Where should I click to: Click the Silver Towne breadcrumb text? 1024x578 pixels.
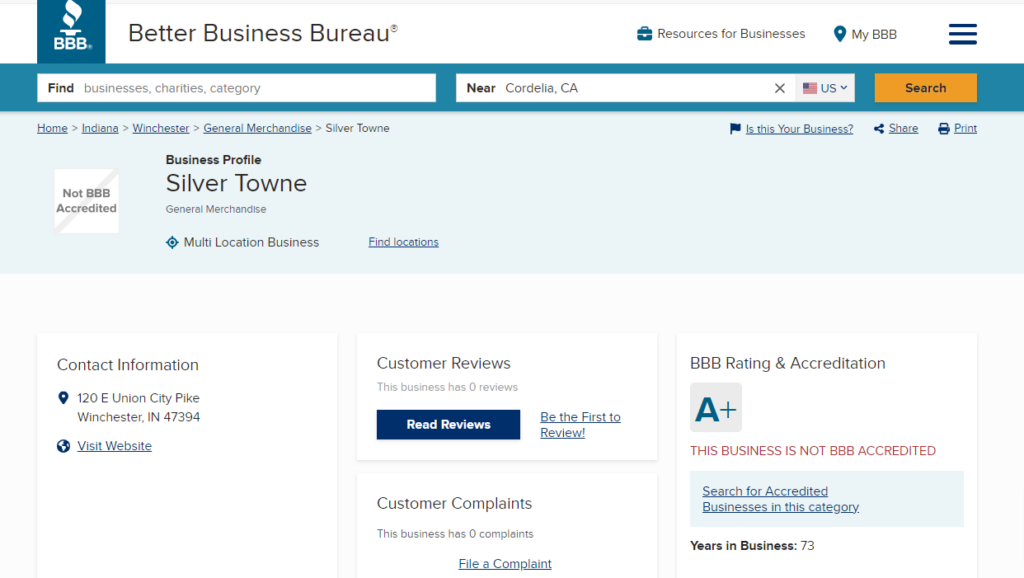point(357,129)
